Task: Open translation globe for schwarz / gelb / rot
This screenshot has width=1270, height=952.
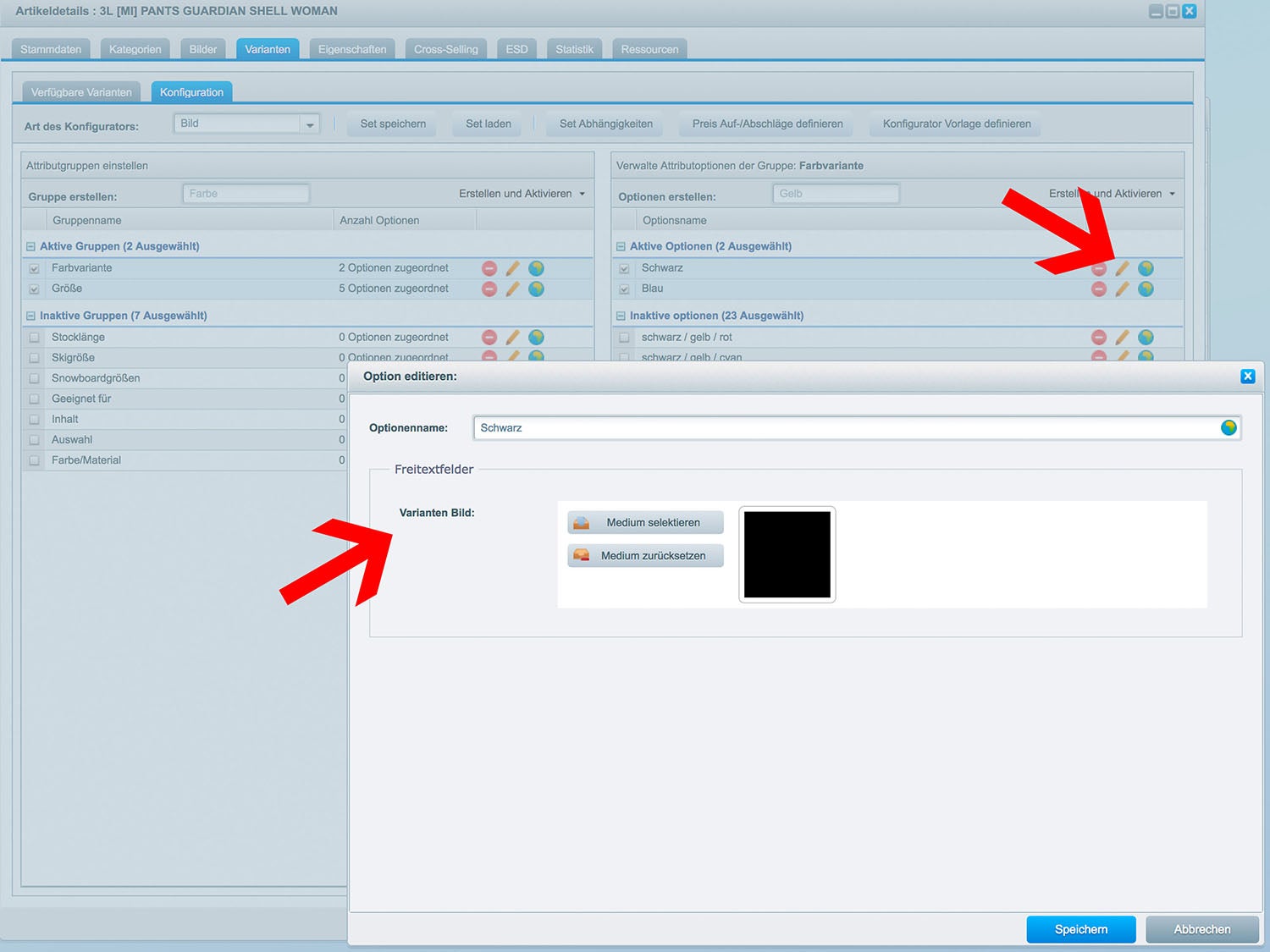Action: click(1146, 337)
